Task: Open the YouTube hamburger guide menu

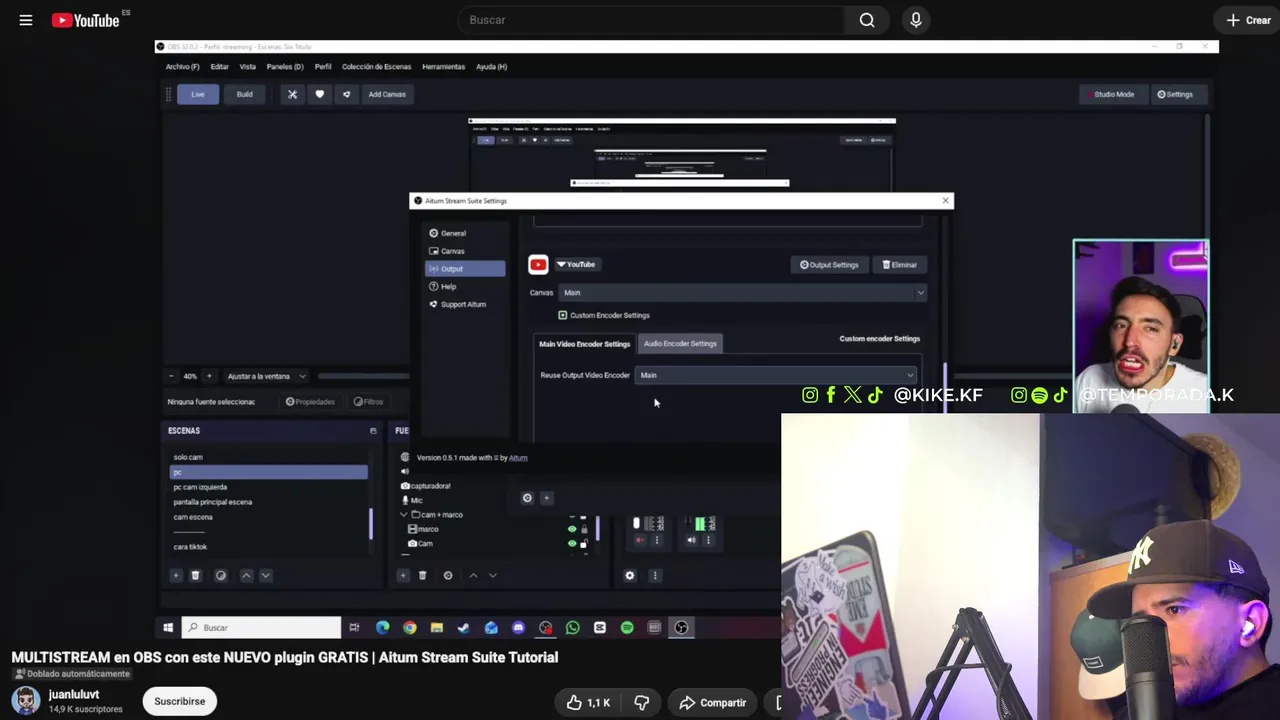Action: tap(26, 20)
